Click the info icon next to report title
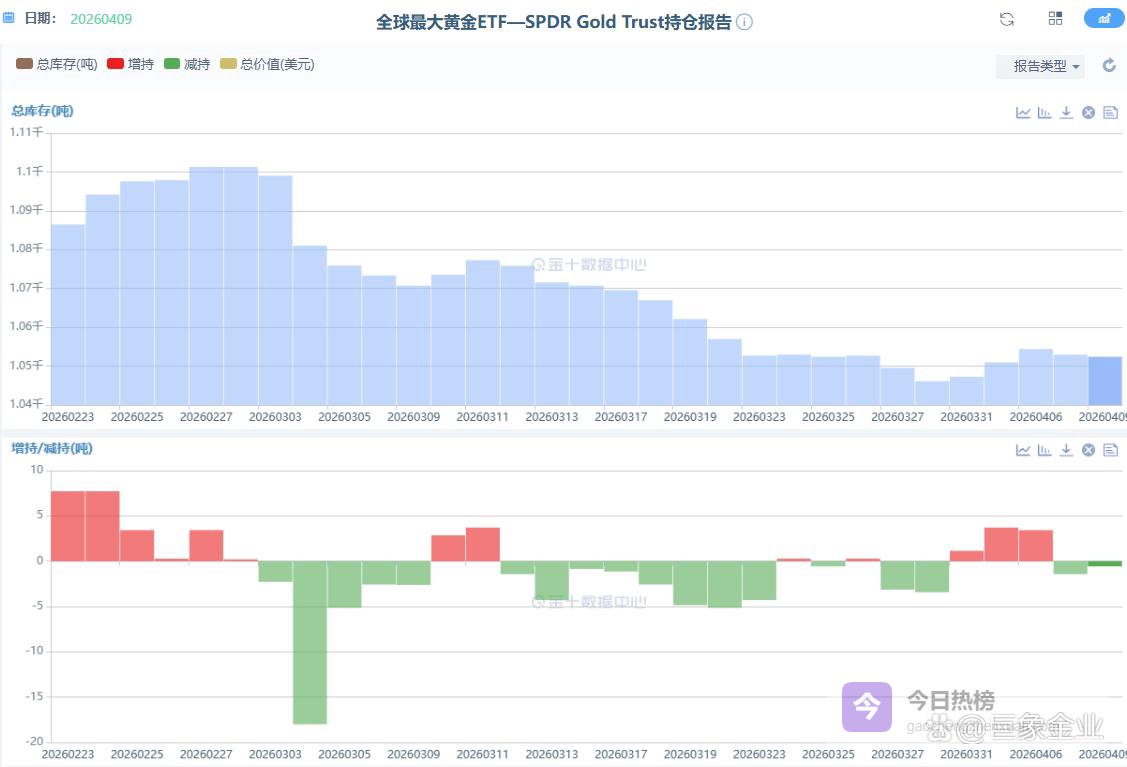The width and height of the screenshot is (1127, 767). (x=745, y=22)
